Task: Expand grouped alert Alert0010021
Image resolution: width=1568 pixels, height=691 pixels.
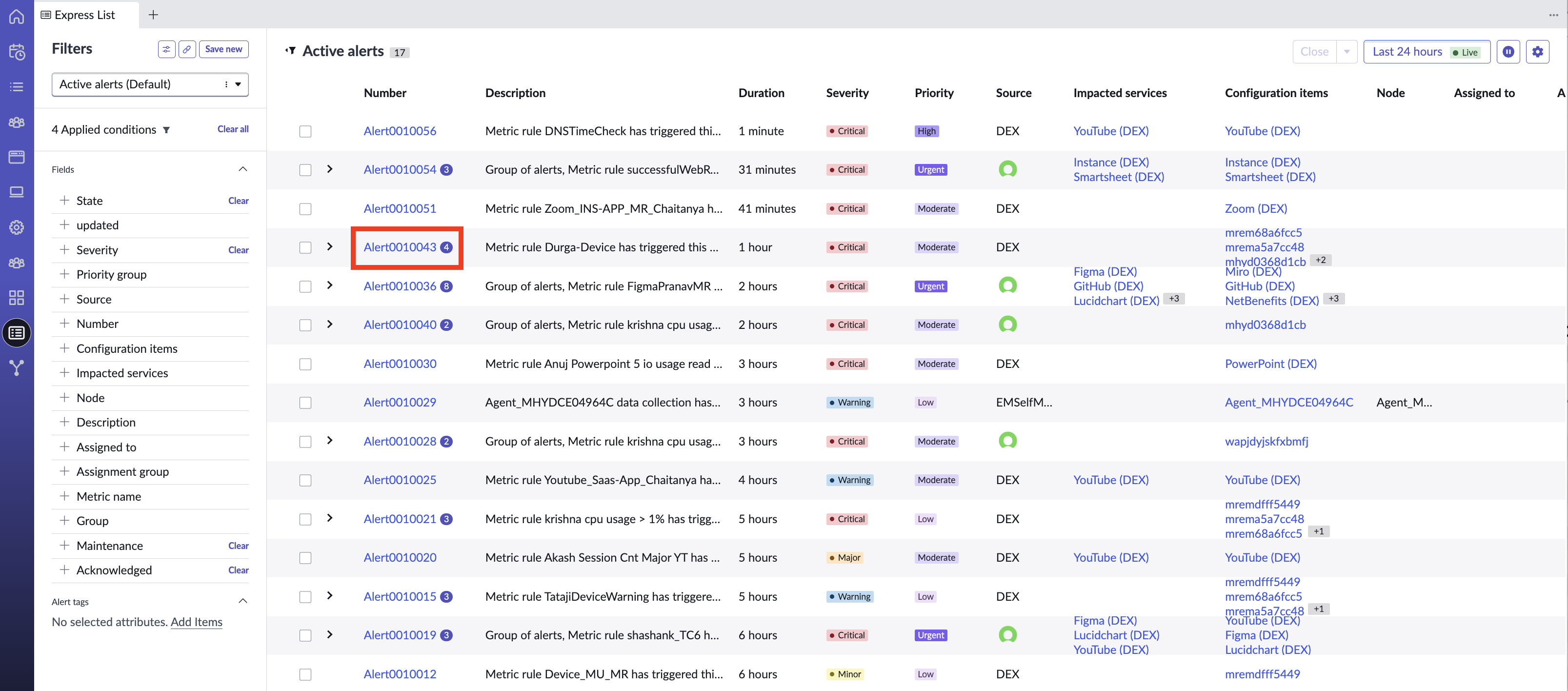Action: pos(330,518)
